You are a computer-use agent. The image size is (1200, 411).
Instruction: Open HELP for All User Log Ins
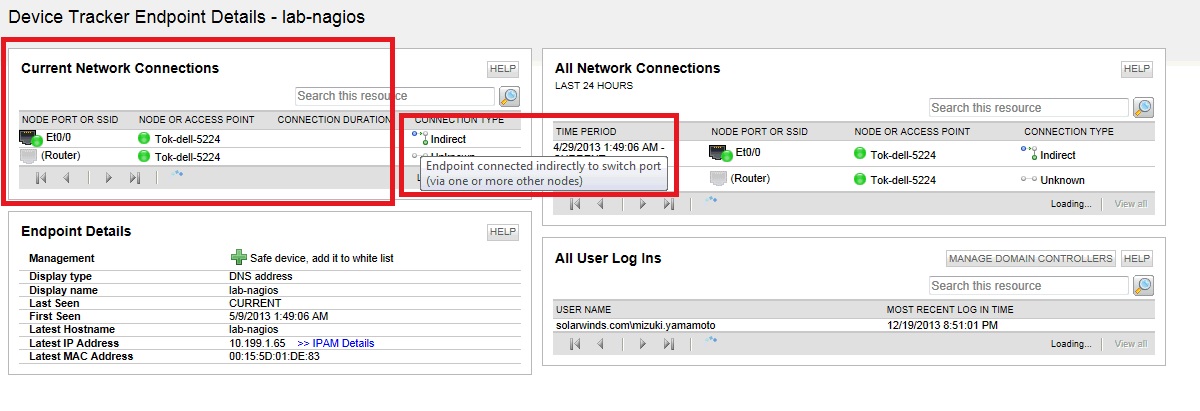[x=1137, y=258]
